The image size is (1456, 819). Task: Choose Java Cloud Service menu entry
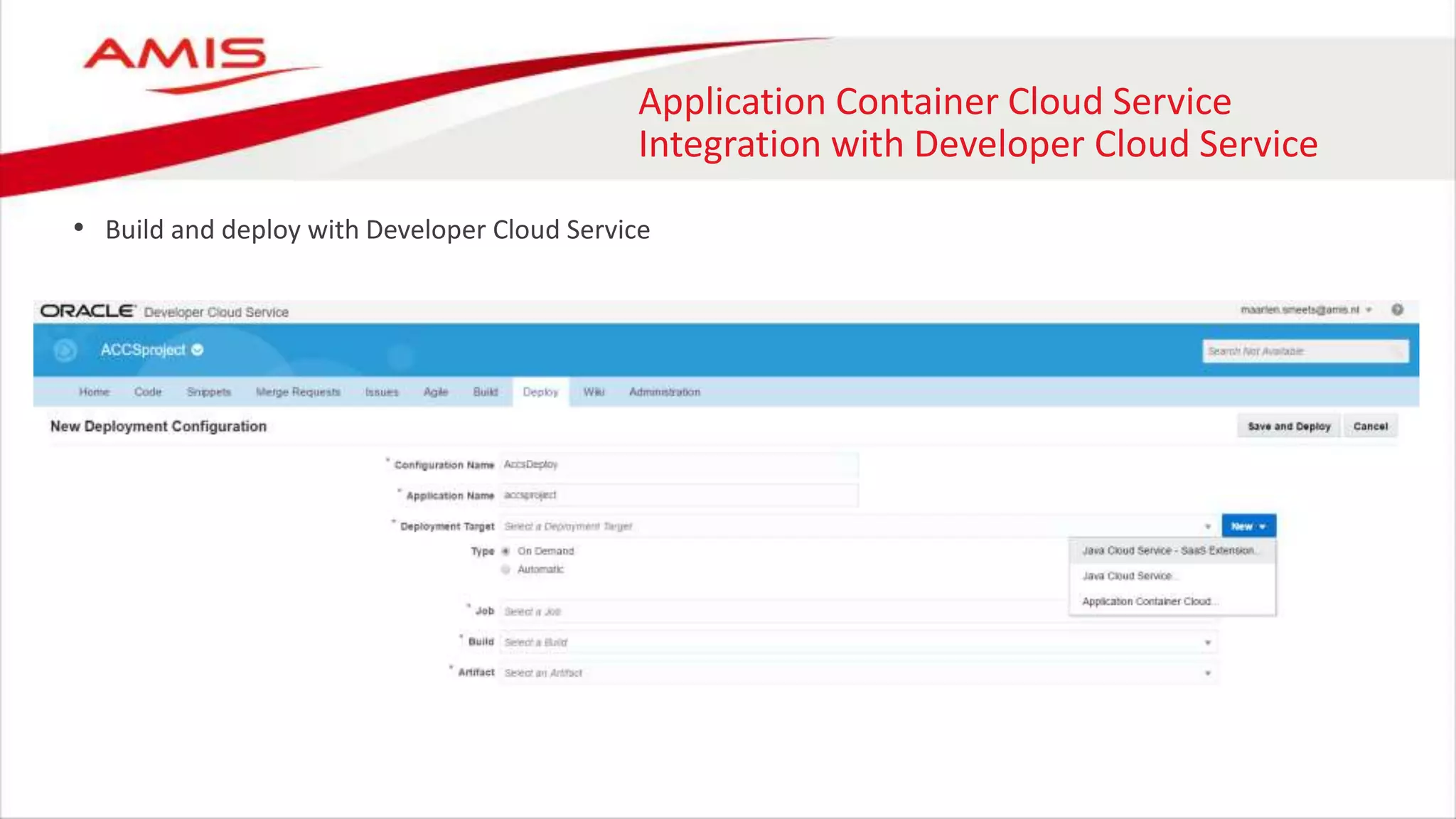point(1172,576)
